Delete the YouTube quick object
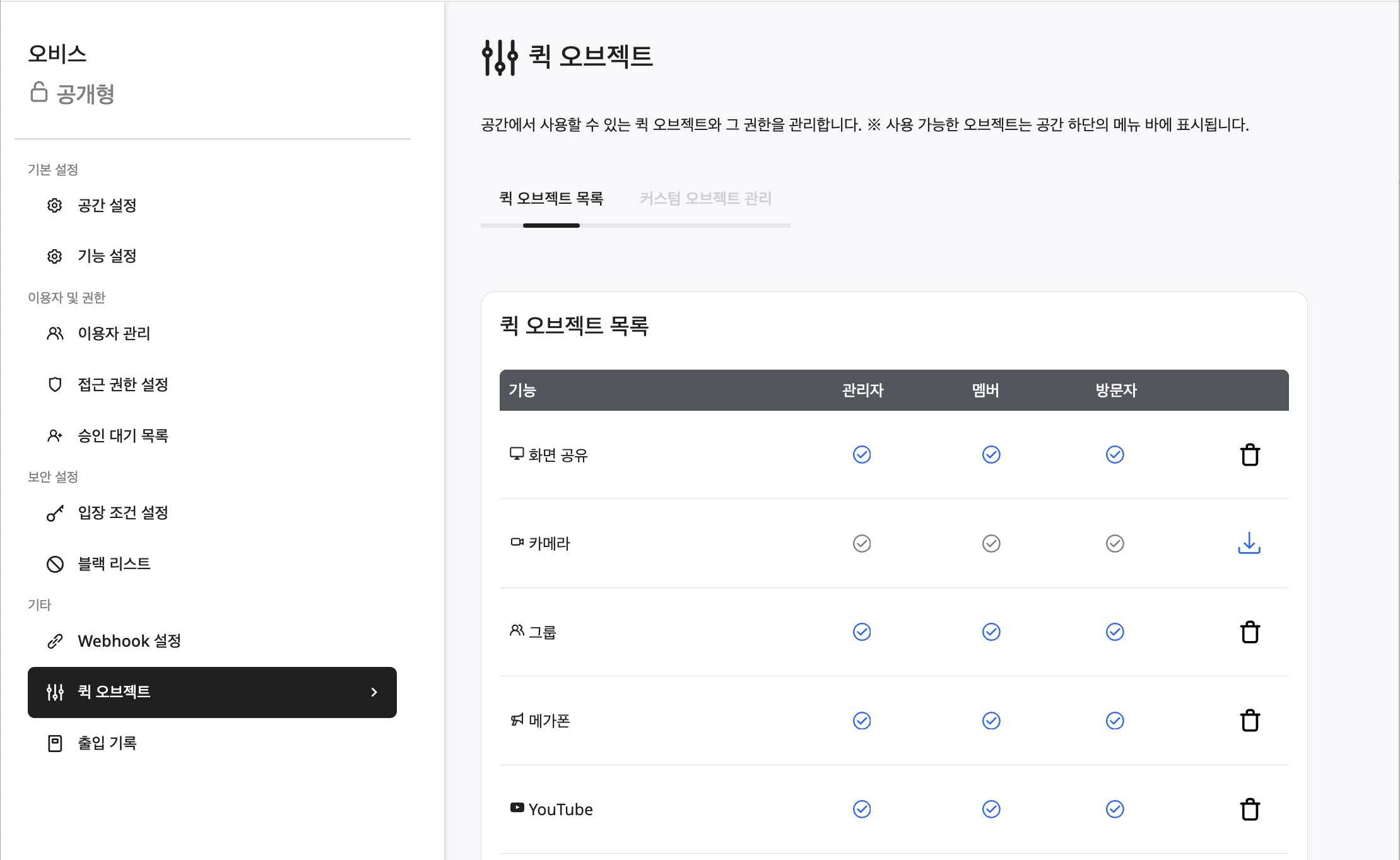This screenshot has width=1400, height=860. pyautogui.click(x=1250, y=809)
